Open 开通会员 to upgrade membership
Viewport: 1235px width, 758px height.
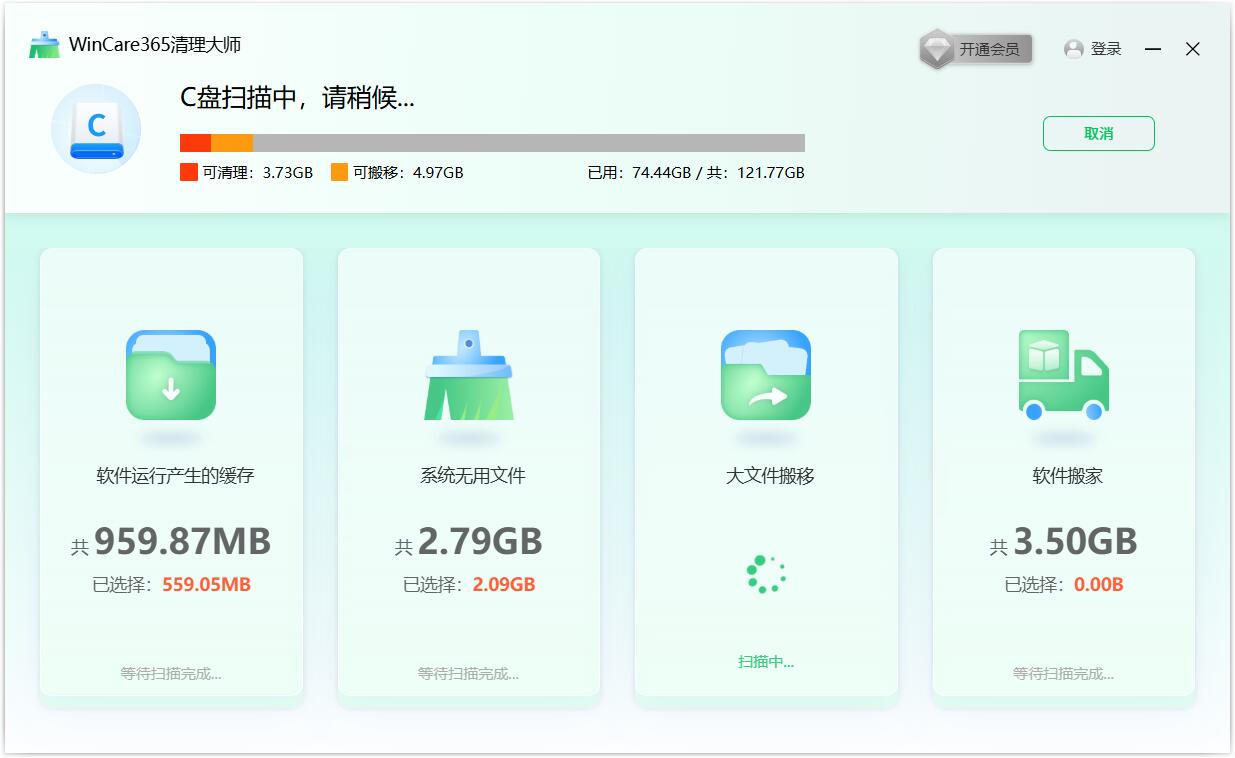[x=990, y=47]
